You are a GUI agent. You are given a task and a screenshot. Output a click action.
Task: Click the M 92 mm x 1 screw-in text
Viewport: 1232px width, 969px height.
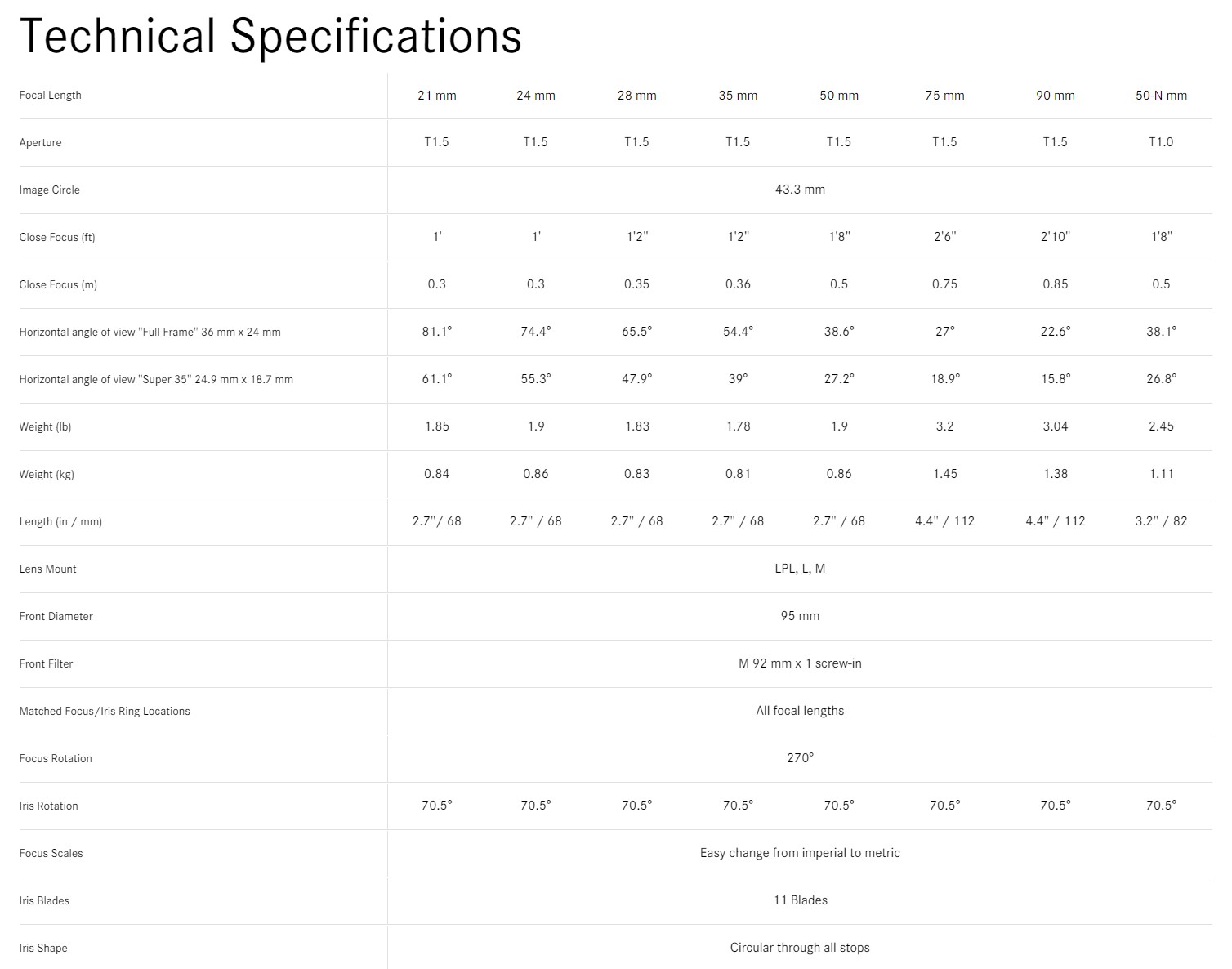pos(800,663)
